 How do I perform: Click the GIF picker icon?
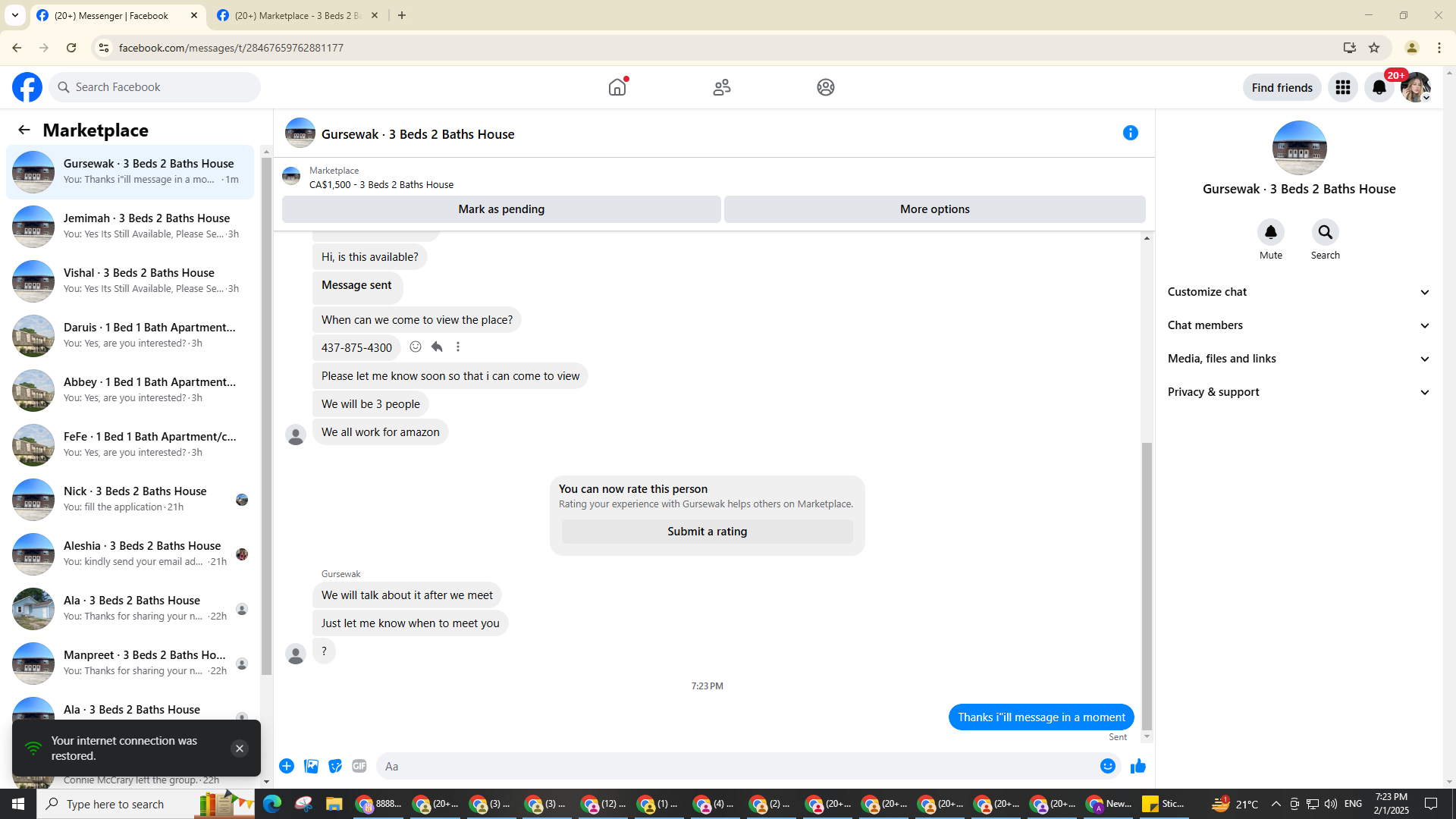(x=359, y=767)
